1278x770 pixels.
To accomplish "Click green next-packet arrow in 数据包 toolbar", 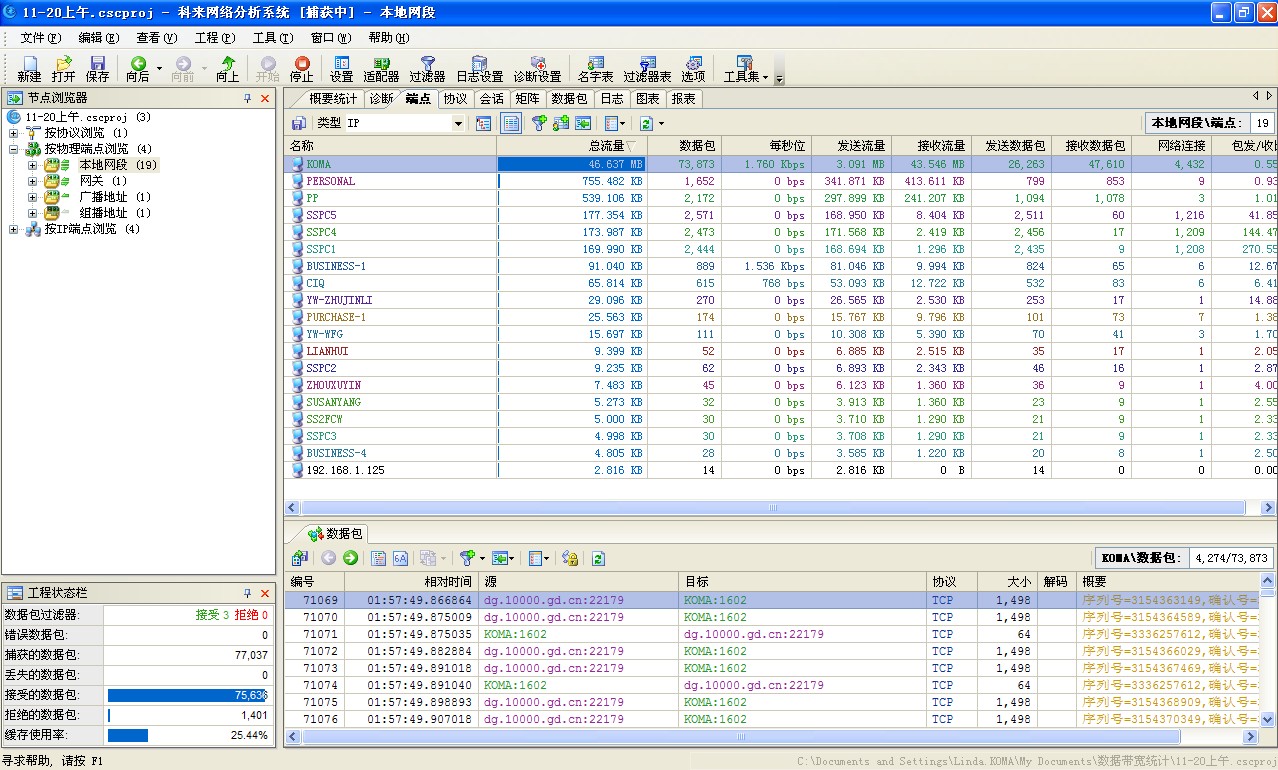I will pyautogui.click(x=350, y=558).
